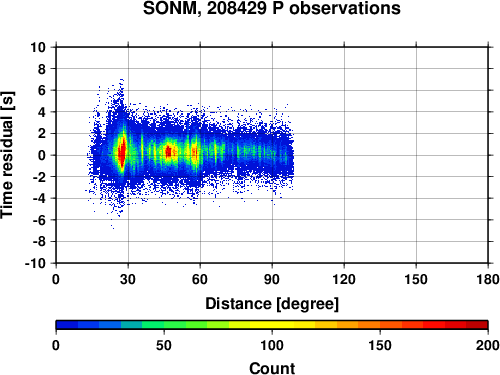Click the colorbar tick label 200
Viewport: 500px width, 375px height.
(488, 345)
